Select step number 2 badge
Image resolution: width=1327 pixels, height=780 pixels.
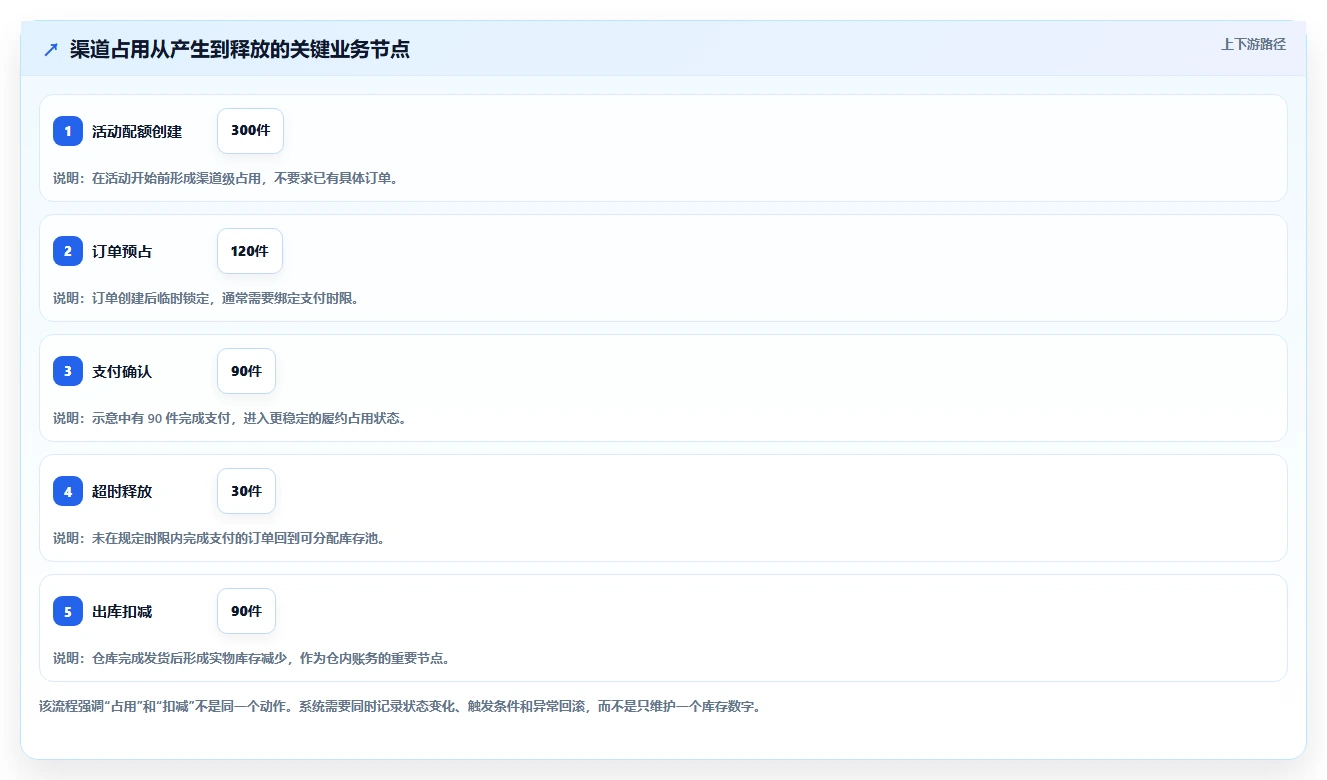[68, 251]
